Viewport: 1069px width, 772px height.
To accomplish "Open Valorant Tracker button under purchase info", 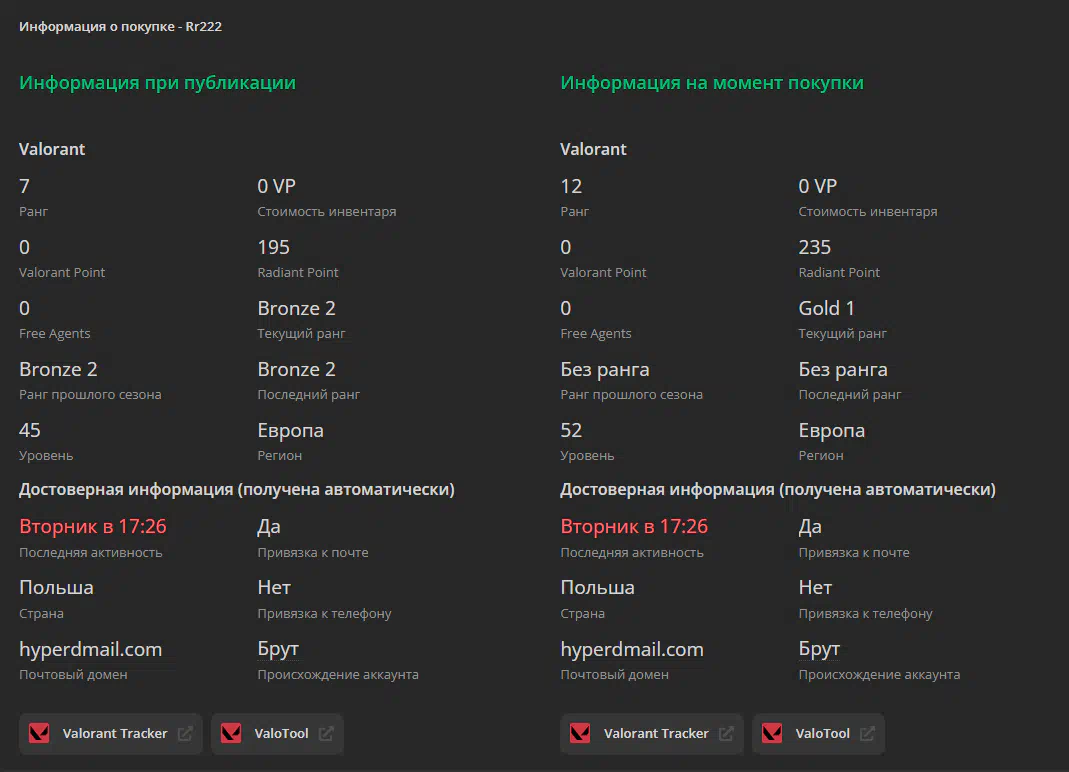I will (x=652, y=734).
